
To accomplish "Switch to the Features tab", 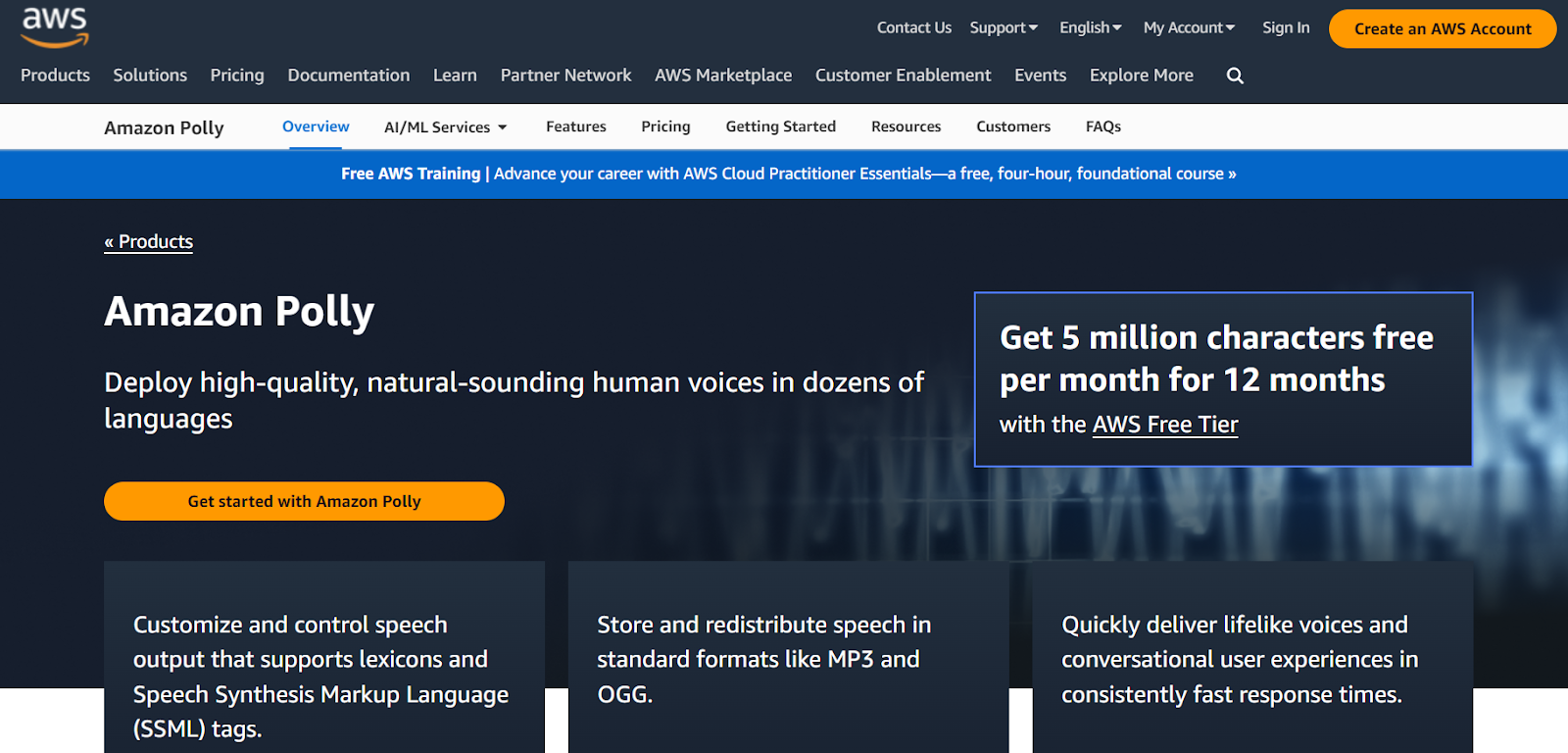I will tap(576, 126).
